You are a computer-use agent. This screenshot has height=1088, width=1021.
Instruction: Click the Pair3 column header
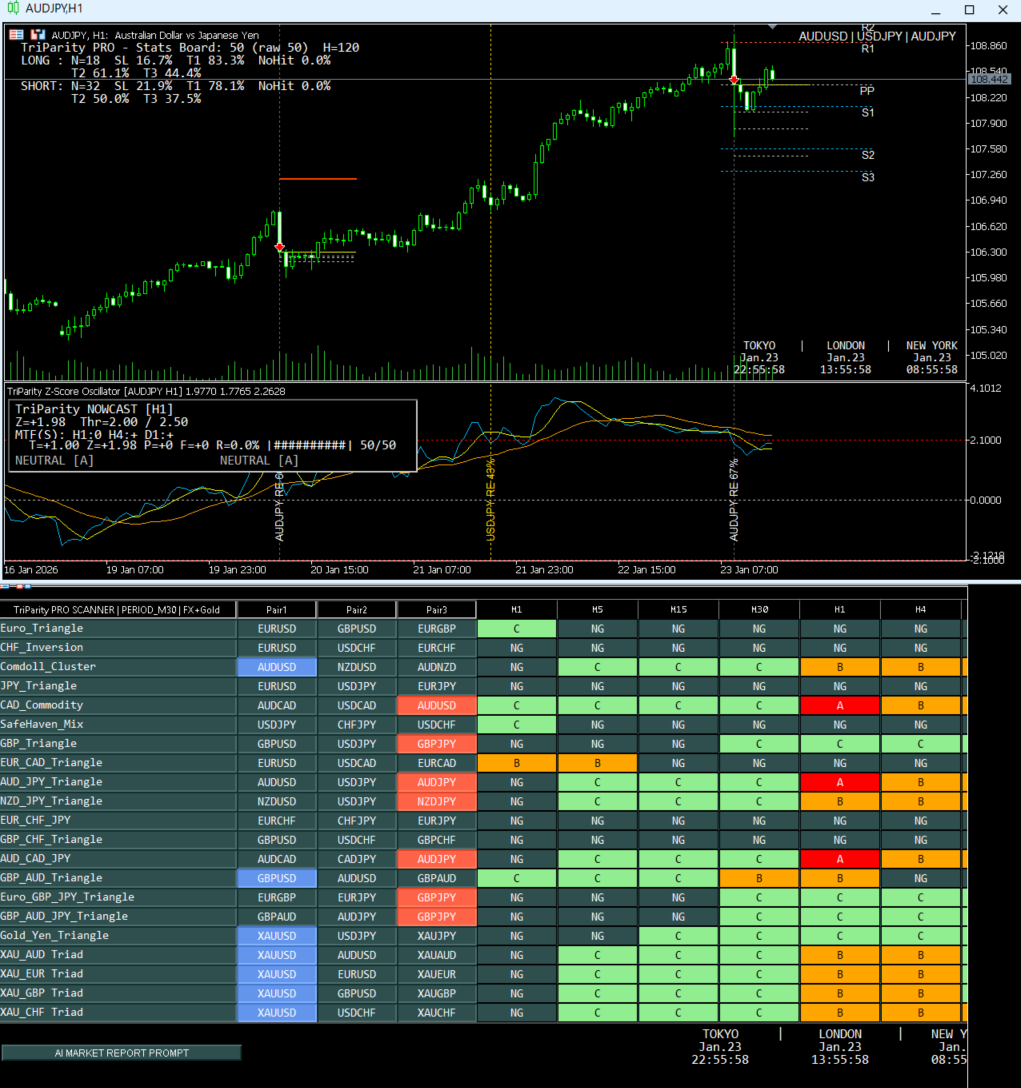[437, 609]
